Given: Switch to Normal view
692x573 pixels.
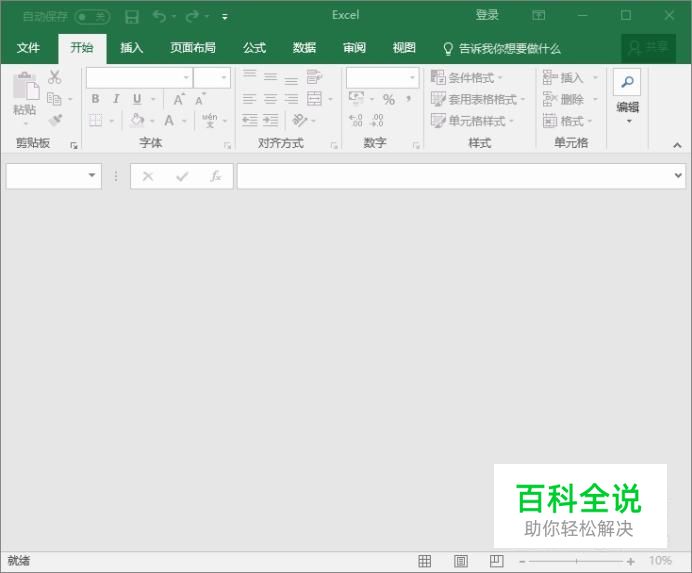Looking at the screenshot, I should [x=425, y=561].
